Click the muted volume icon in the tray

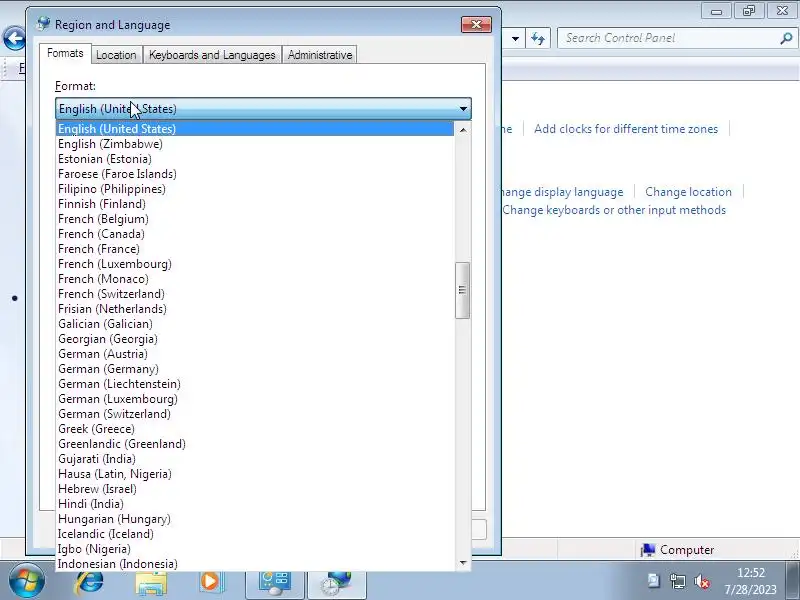[702, 581]
